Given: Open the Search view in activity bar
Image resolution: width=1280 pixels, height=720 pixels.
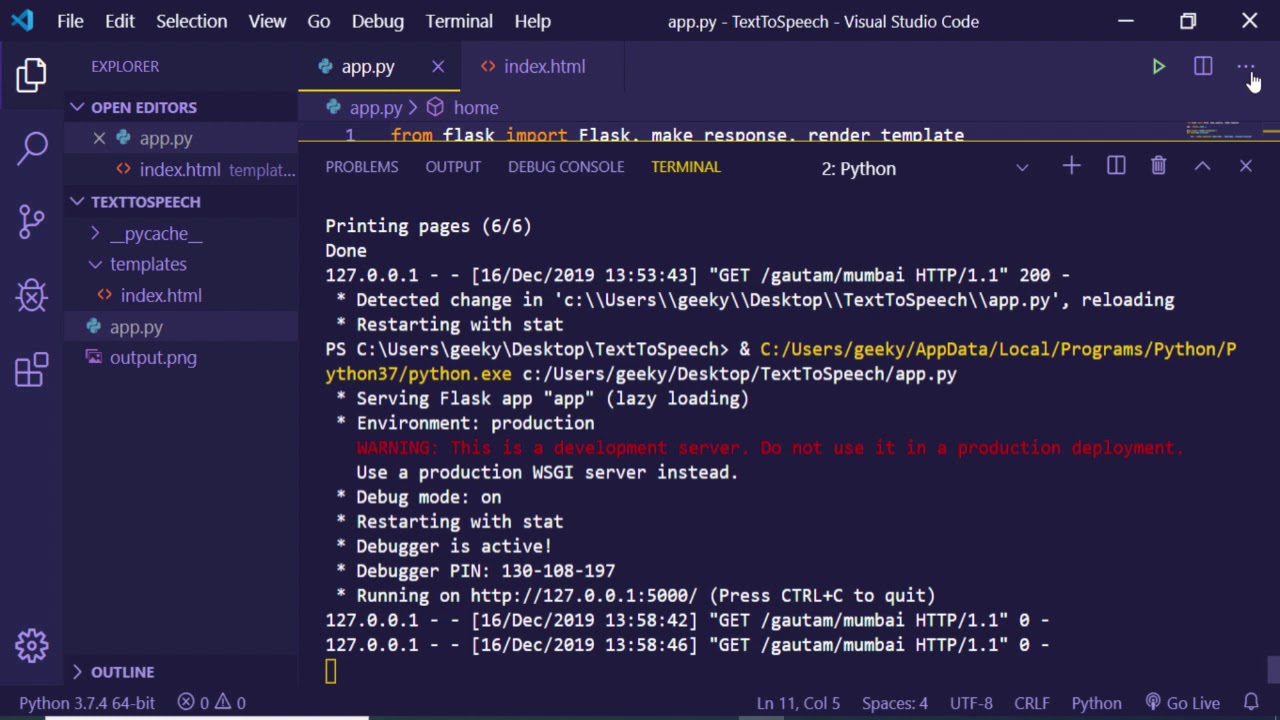Looking at the screenshot, I should click(x=32, y=148).
